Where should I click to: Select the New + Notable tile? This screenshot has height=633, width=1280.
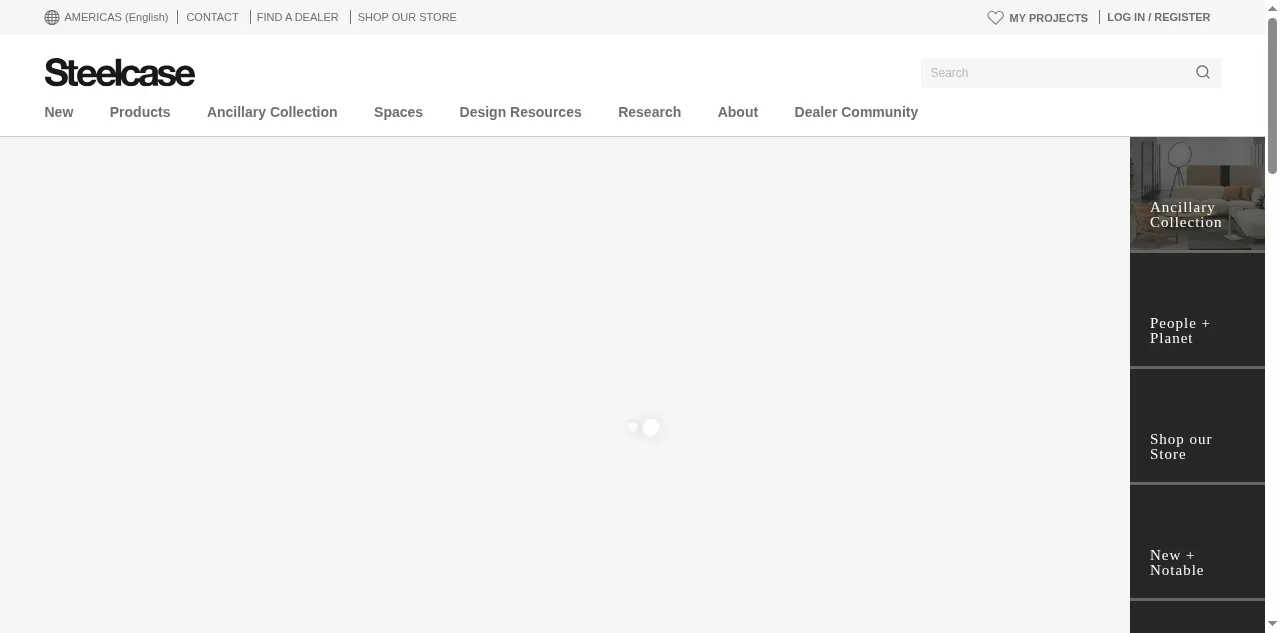[x=1197, y=542]
